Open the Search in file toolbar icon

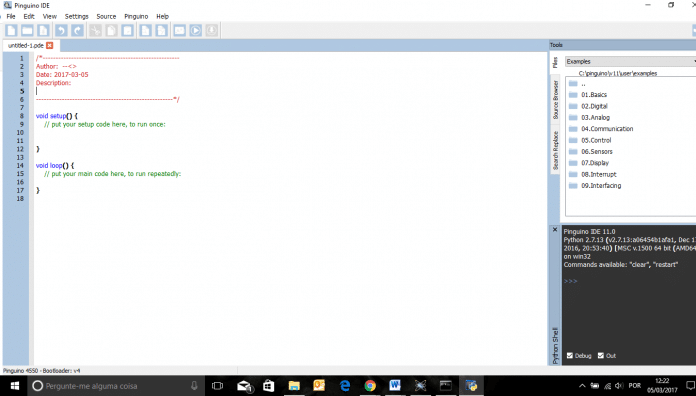(x=145, y=30)
